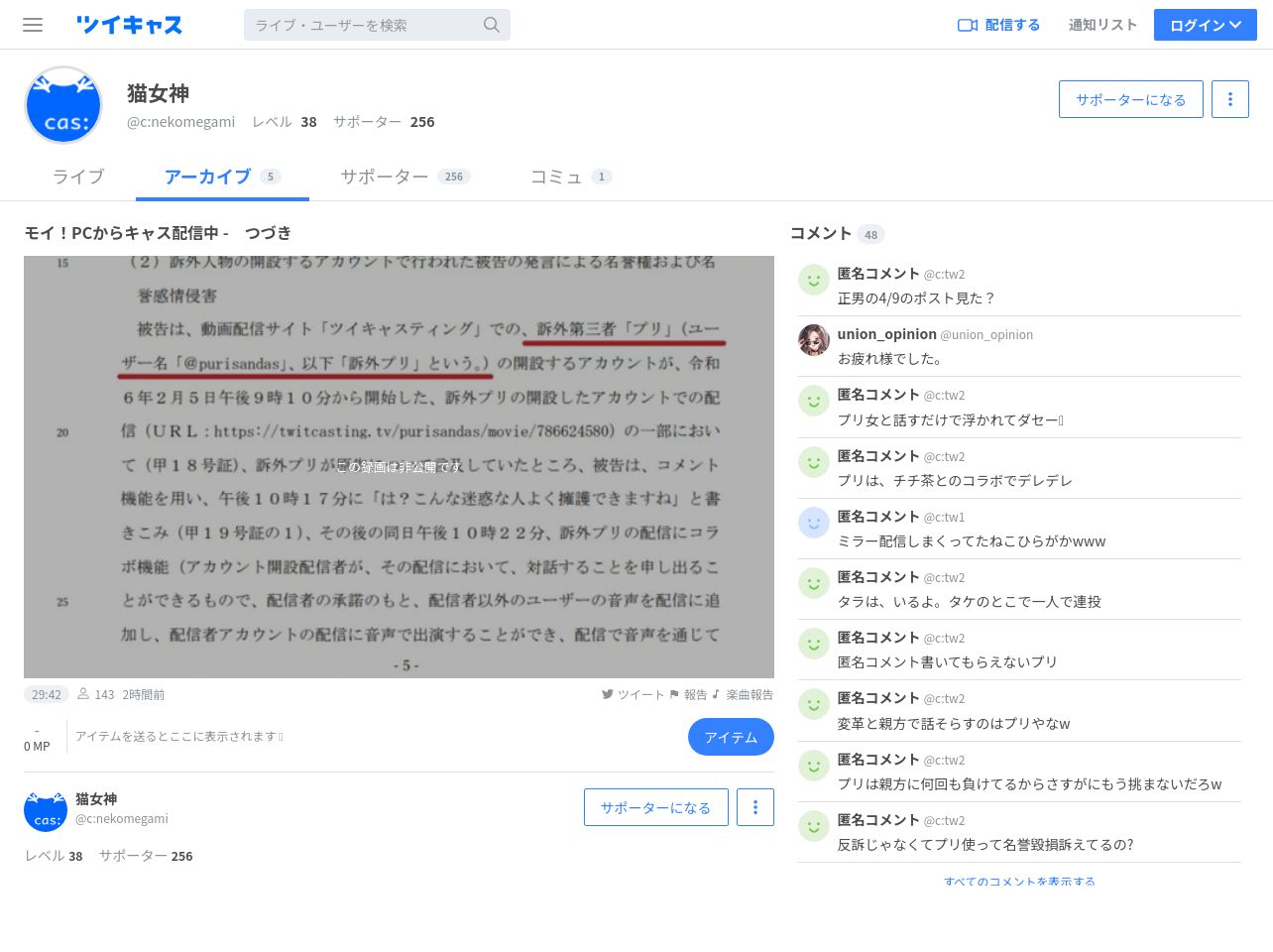1273x952 pixels.
Task: Click the Twitter bird icon next to ツイート
Action: tap(608, 694)
